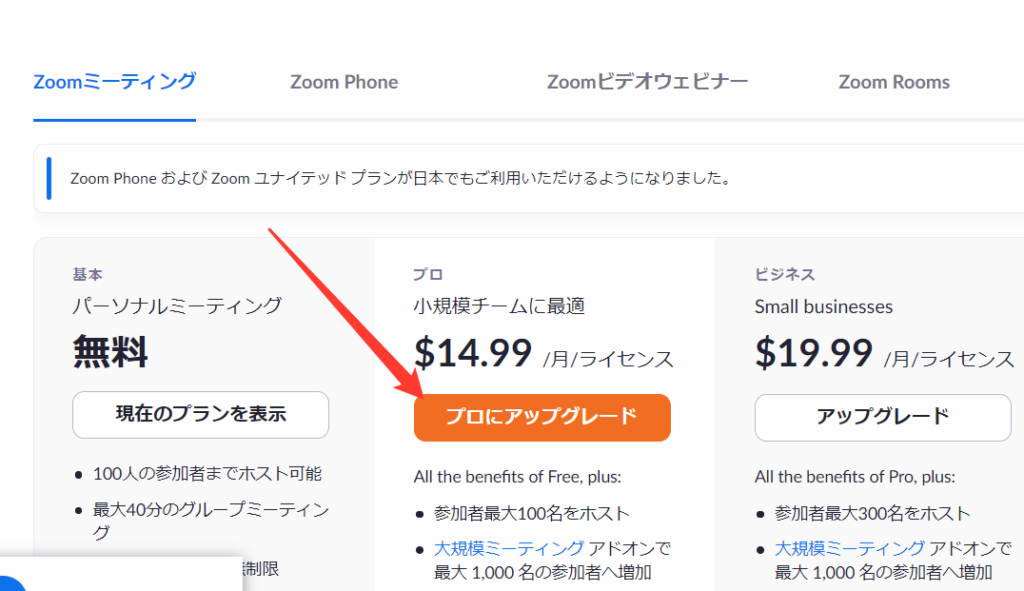Screen dimensions: 1024x591
Task: Click the Business plan アップグレード button
Action: (x=883, y=417)
